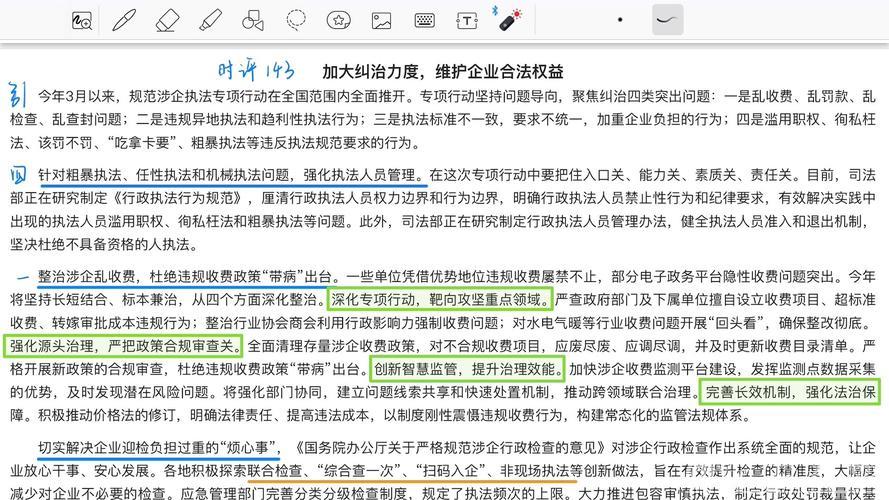
Task: Click the phrase “扫码入企”
Action: tap(450, 471)
